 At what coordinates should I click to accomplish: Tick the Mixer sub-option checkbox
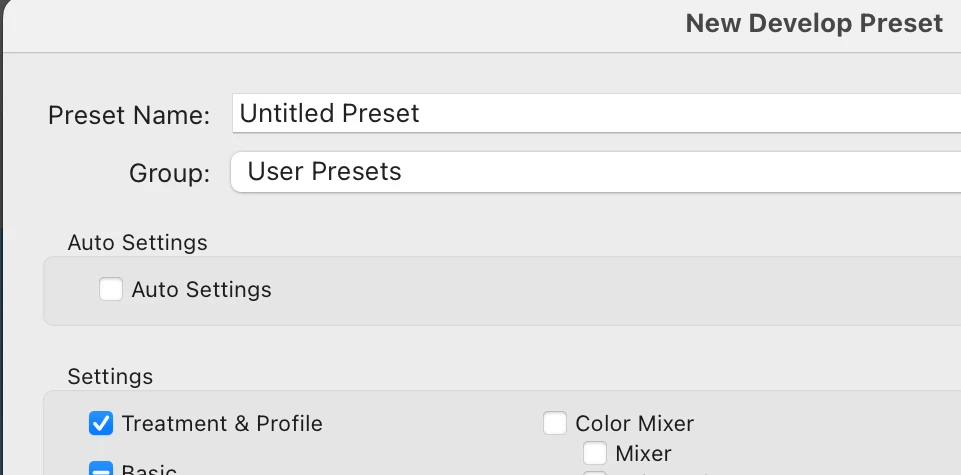click(x=595, y=454)
